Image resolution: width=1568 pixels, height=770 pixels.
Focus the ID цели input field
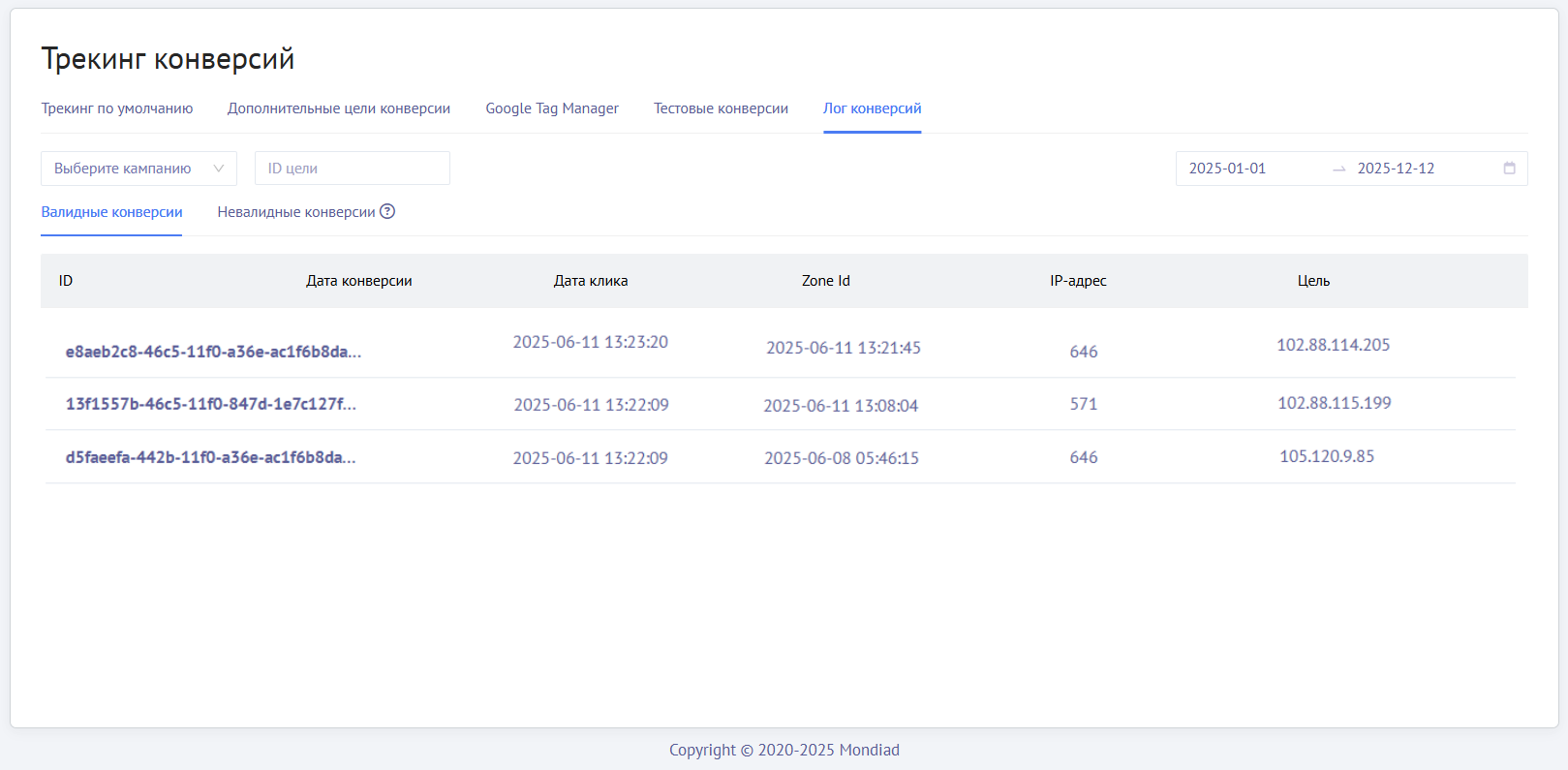(352, 169)
